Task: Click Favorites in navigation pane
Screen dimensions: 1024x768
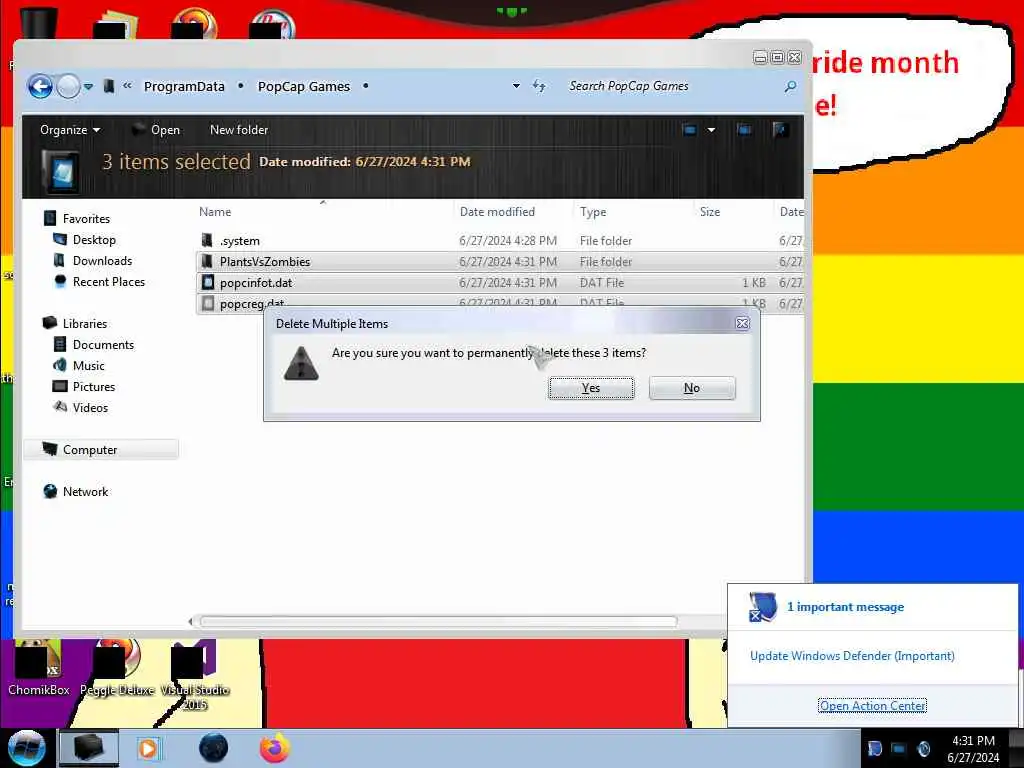Action: pyautogui.click(x=86, y=219)
